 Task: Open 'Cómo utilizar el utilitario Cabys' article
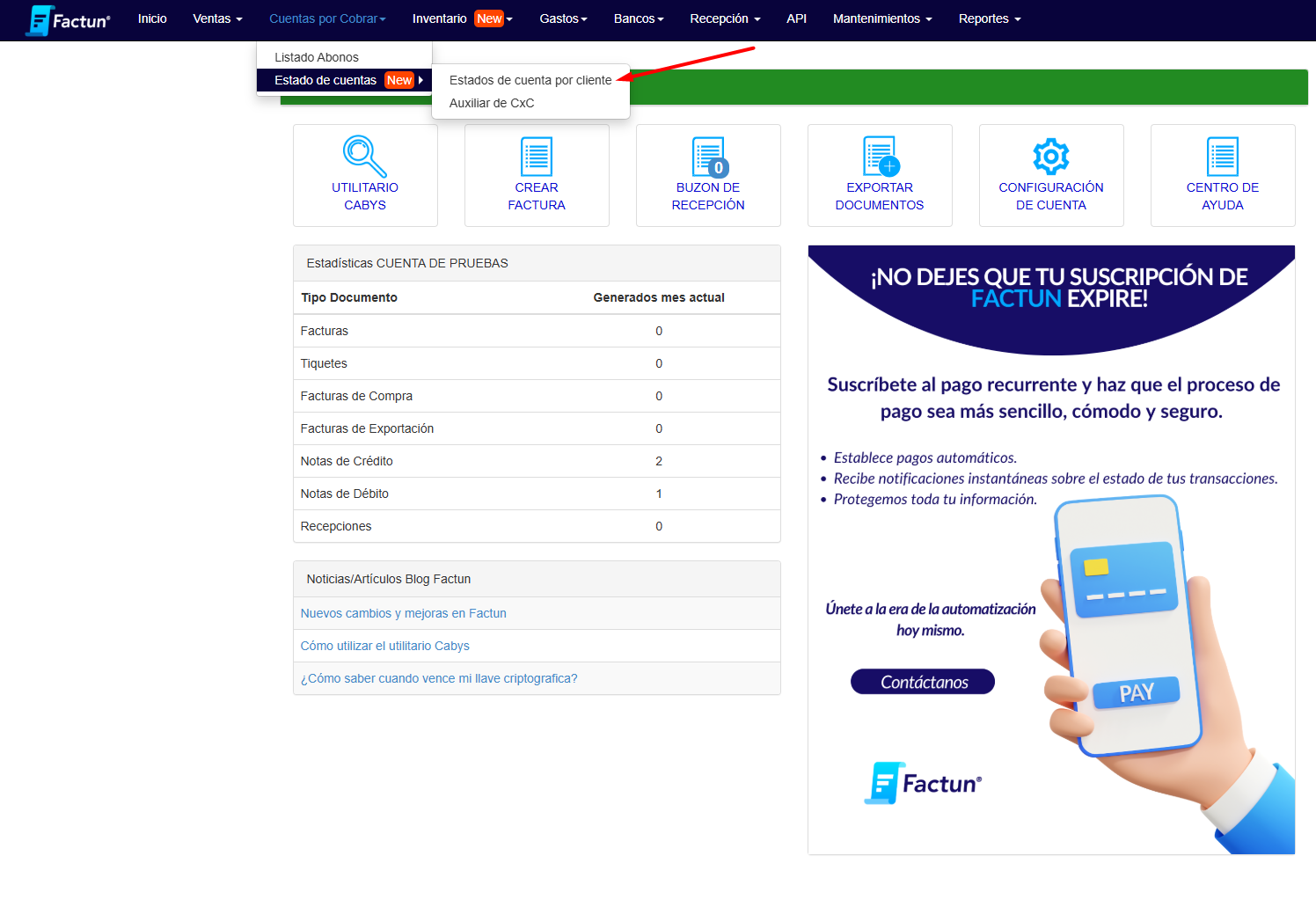pyautogui.click(x=384, y=646)
